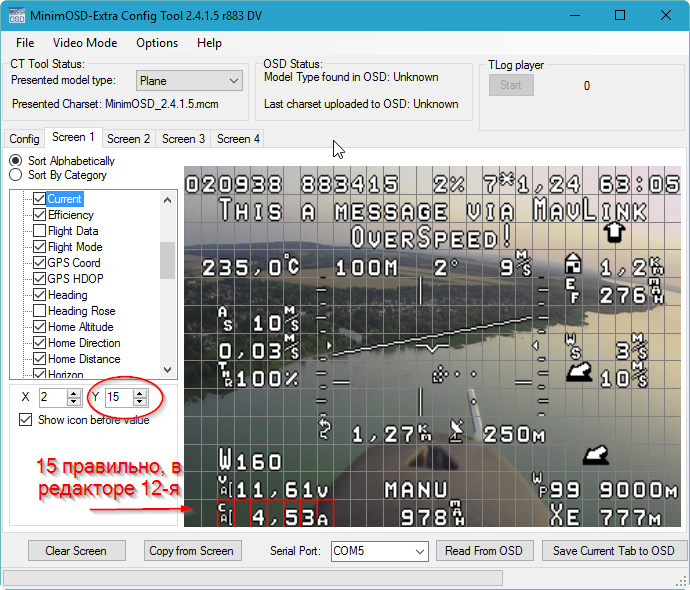Click Save Current Tab to OSD
690x590 pixels.
[613, 551]
